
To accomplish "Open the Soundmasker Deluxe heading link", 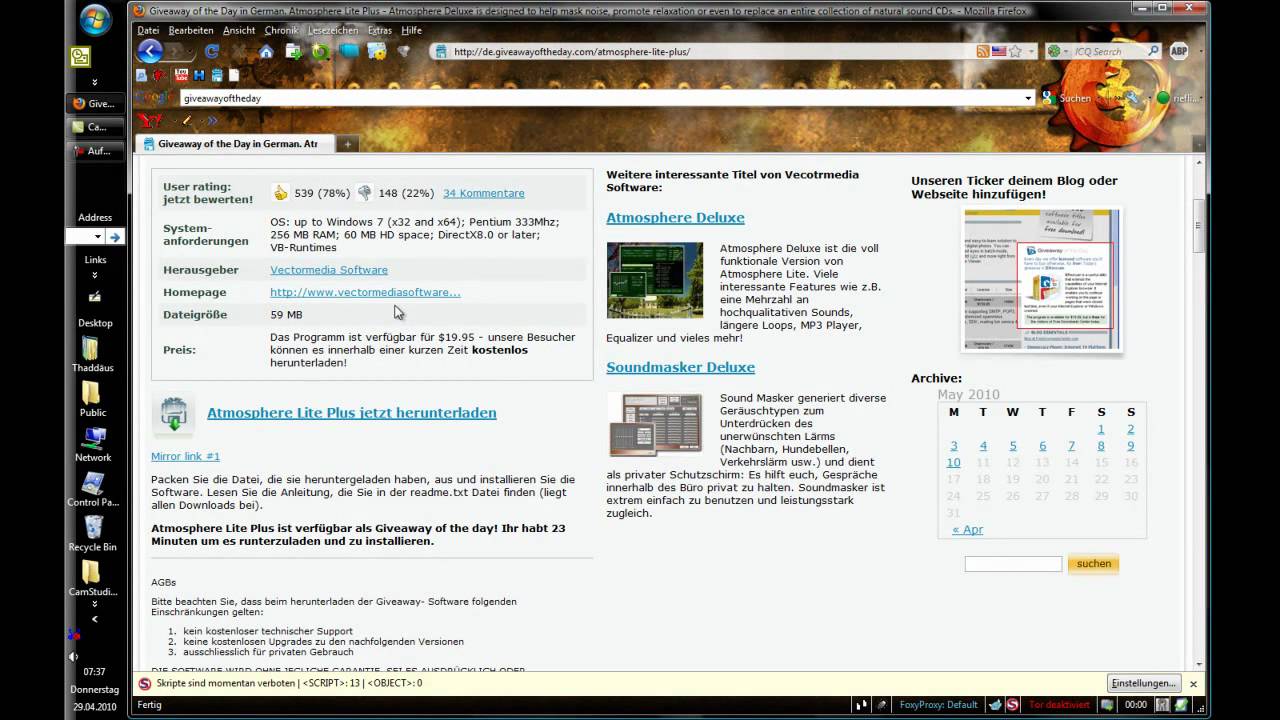I will tap(680, 367).
